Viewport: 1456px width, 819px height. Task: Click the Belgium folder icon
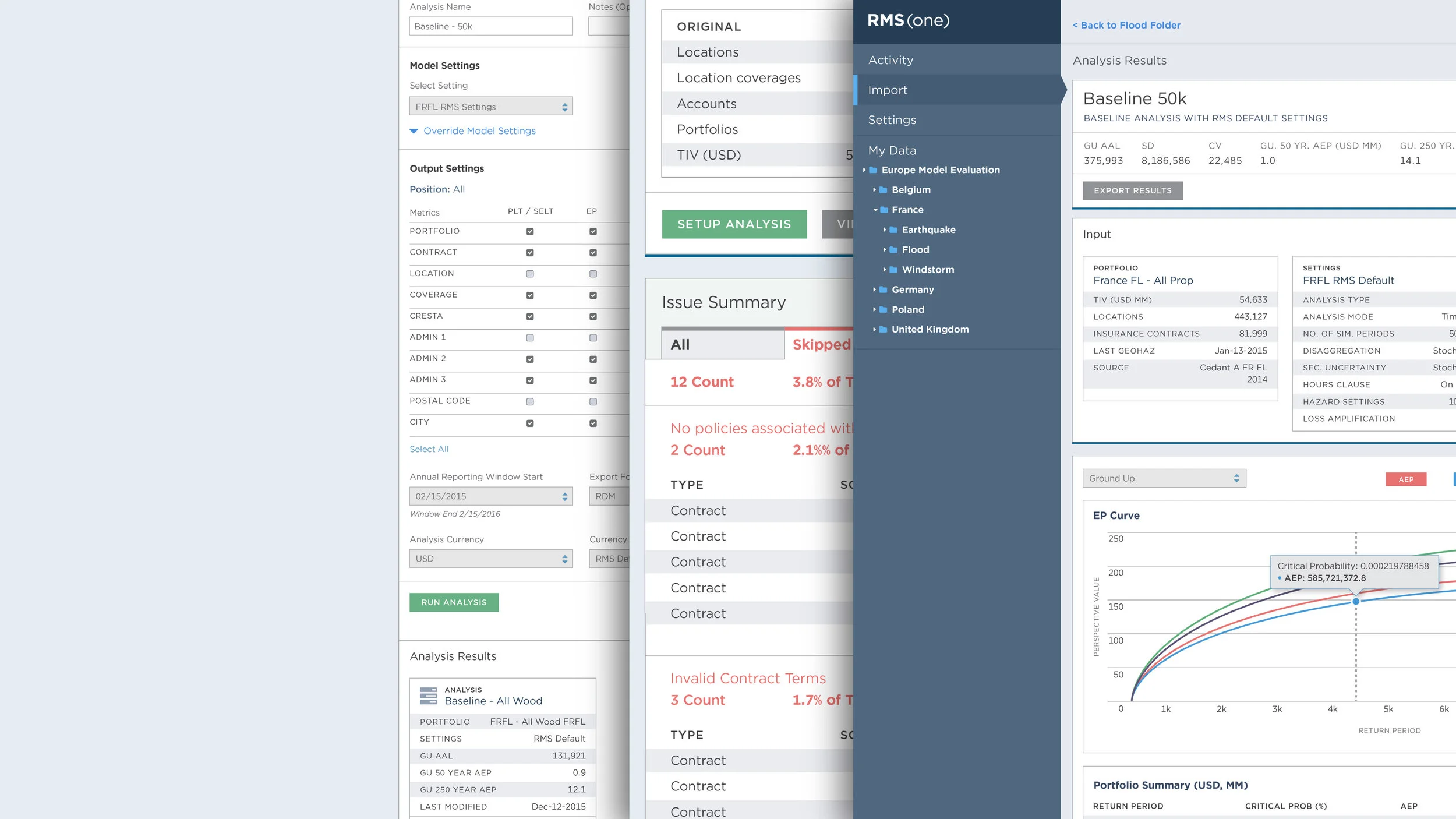coord(883,190)
